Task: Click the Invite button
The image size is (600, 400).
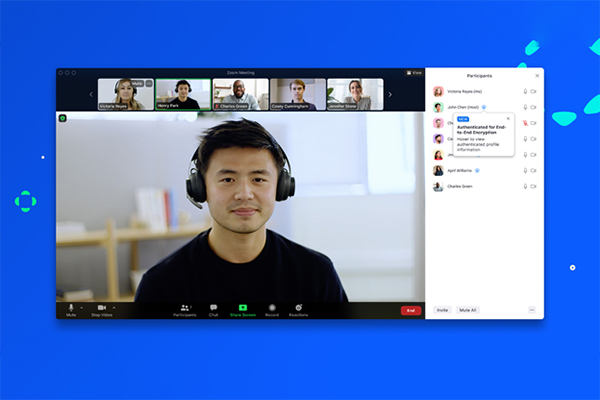Action: [442, 310]
